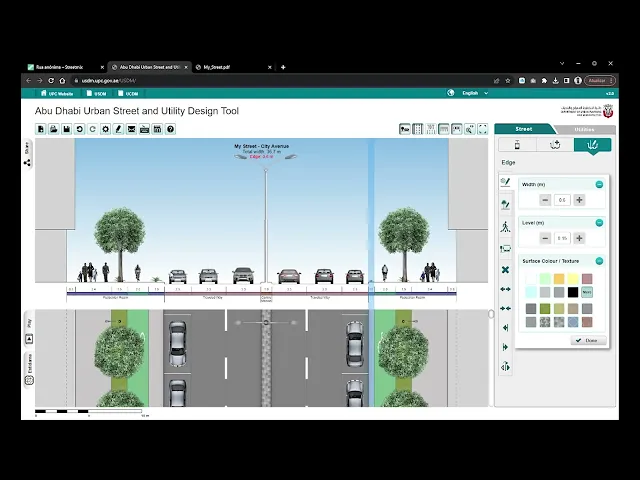Image resolution: width=640 pixels, height=480 pixels.
Task: Collapse the Level (m) section
Action: 599,223
